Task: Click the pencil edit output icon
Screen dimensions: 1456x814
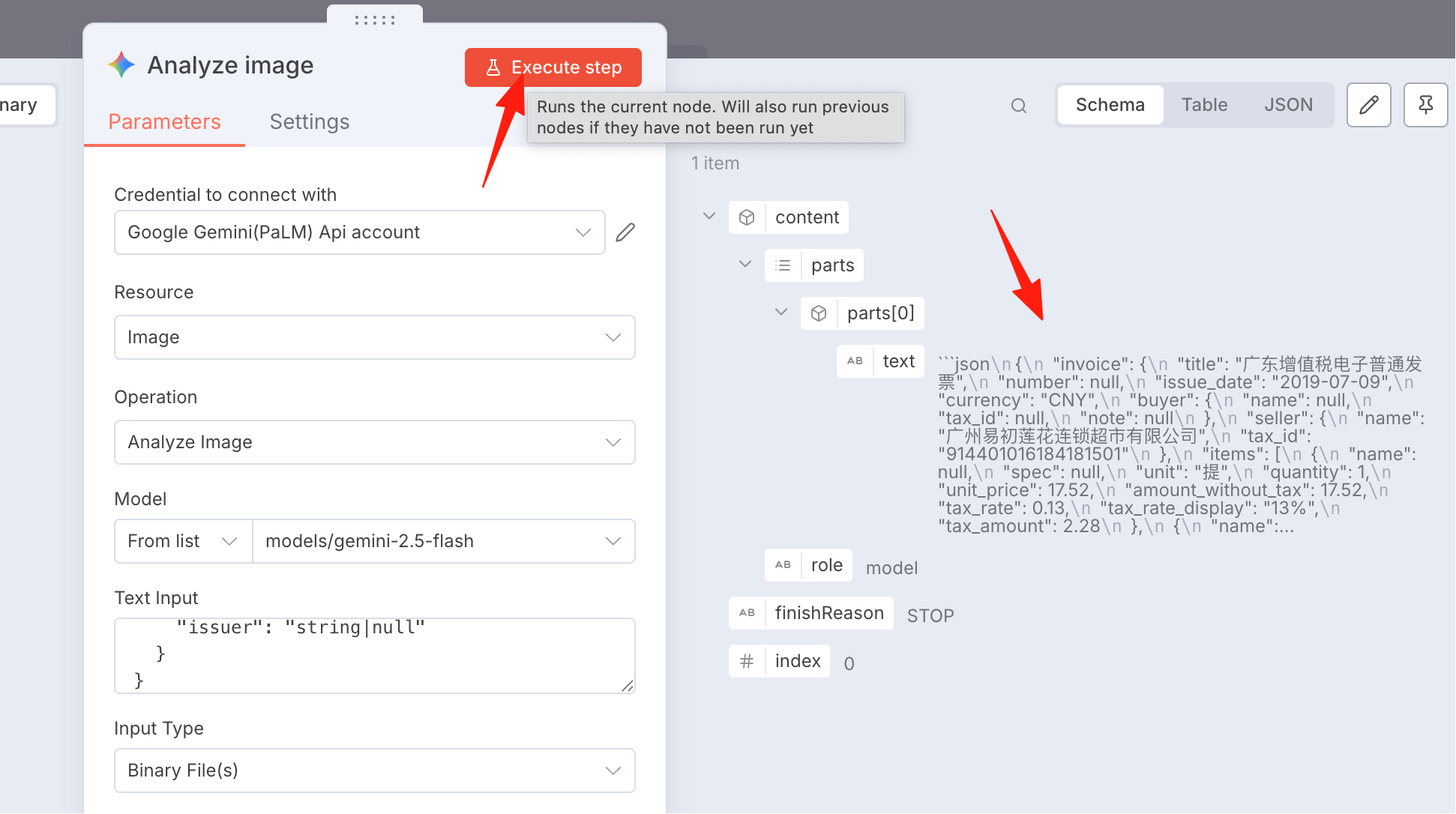Action: [x=1368, y=105]
